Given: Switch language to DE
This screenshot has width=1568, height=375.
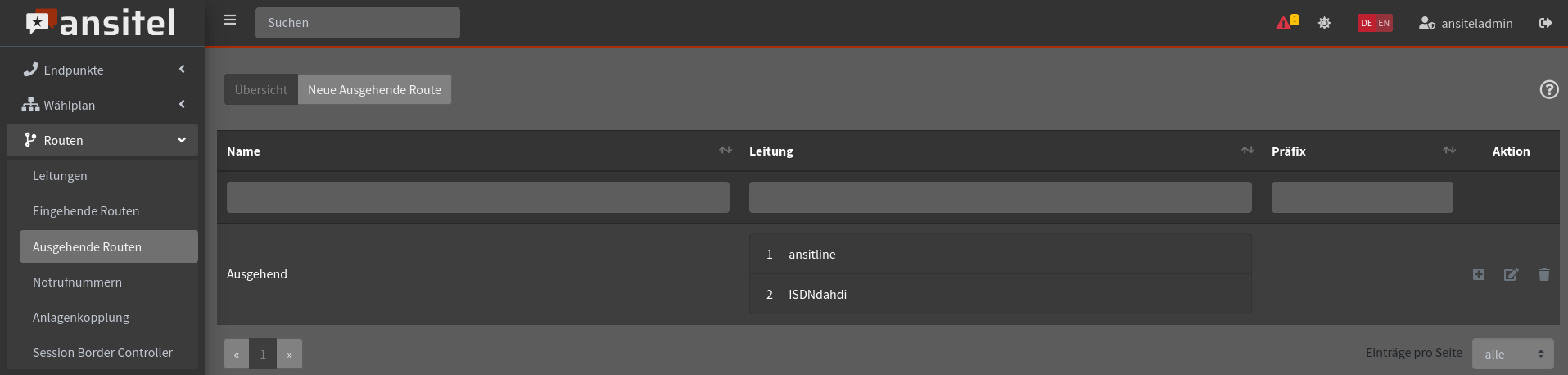Looking at the screenshot, I should pos(1366,23).
